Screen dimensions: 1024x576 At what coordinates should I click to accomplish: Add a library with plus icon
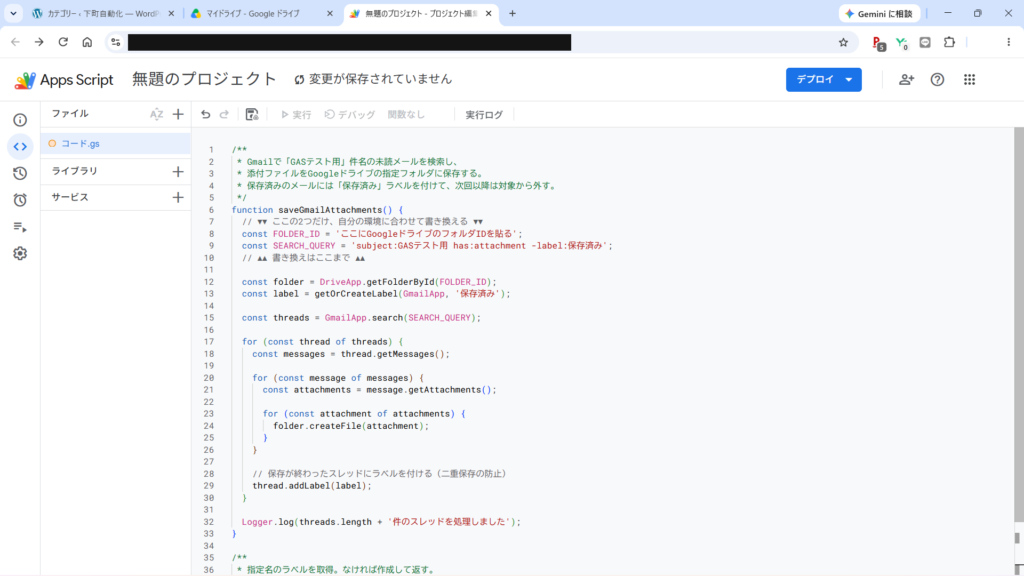click(x=178, y=172)
